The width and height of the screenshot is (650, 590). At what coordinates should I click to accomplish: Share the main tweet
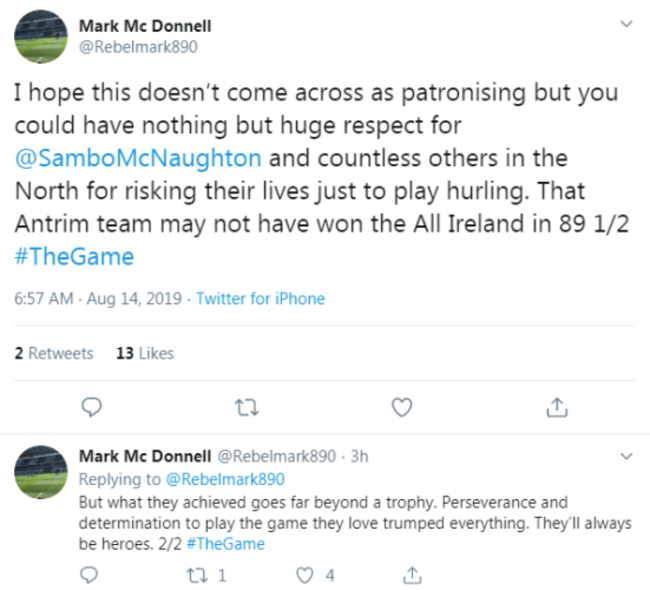[558, 407]
